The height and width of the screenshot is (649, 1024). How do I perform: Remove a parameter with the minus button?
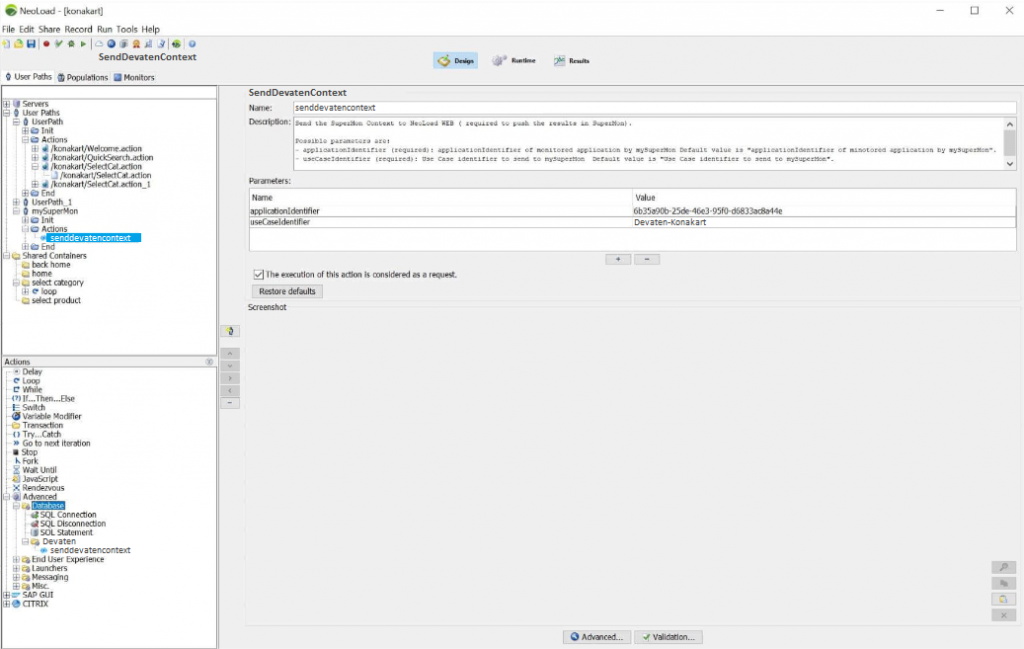click(647, 260)
